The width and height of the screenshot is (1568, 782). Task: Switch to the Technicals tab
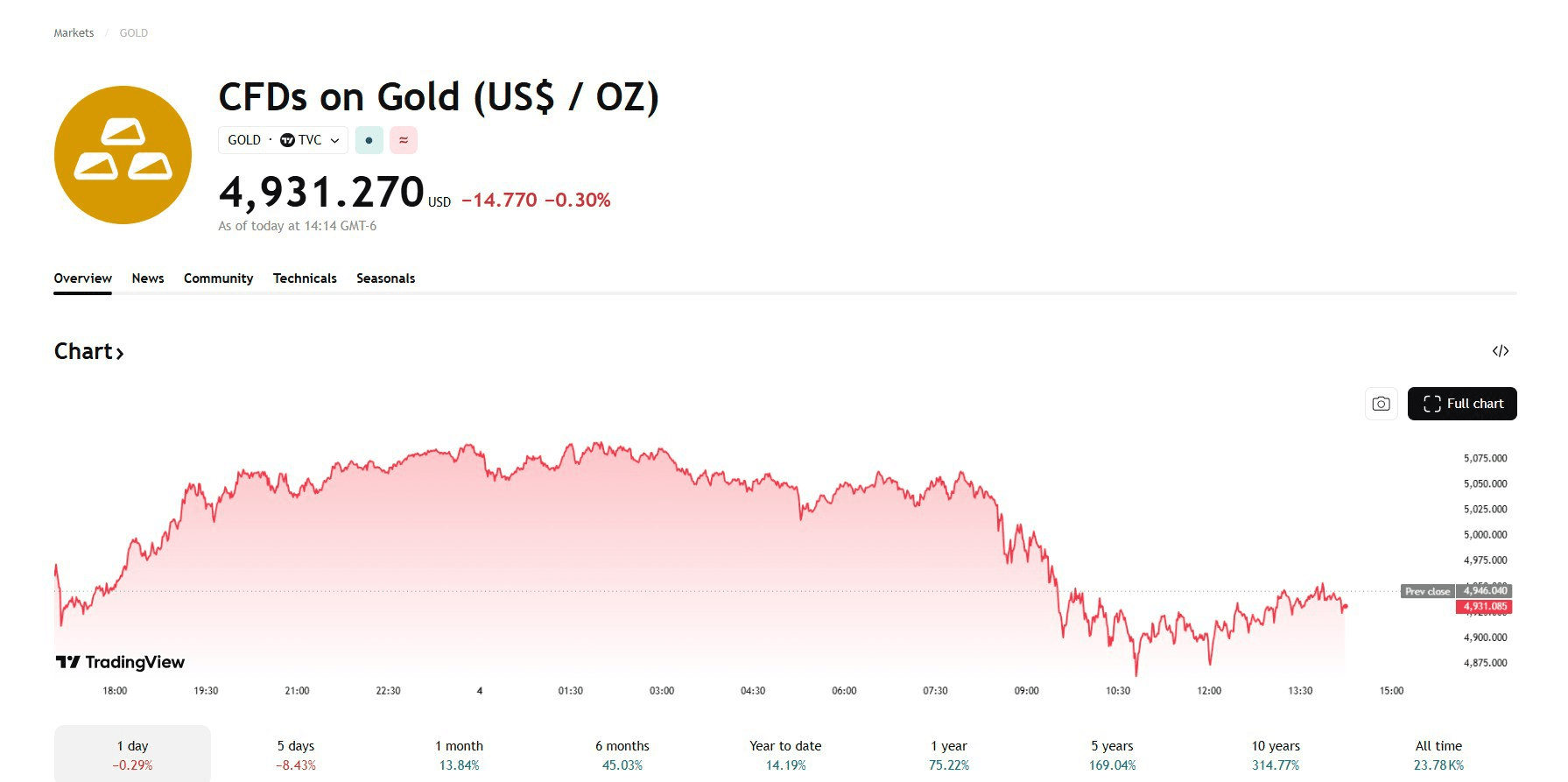pos(305,278)
